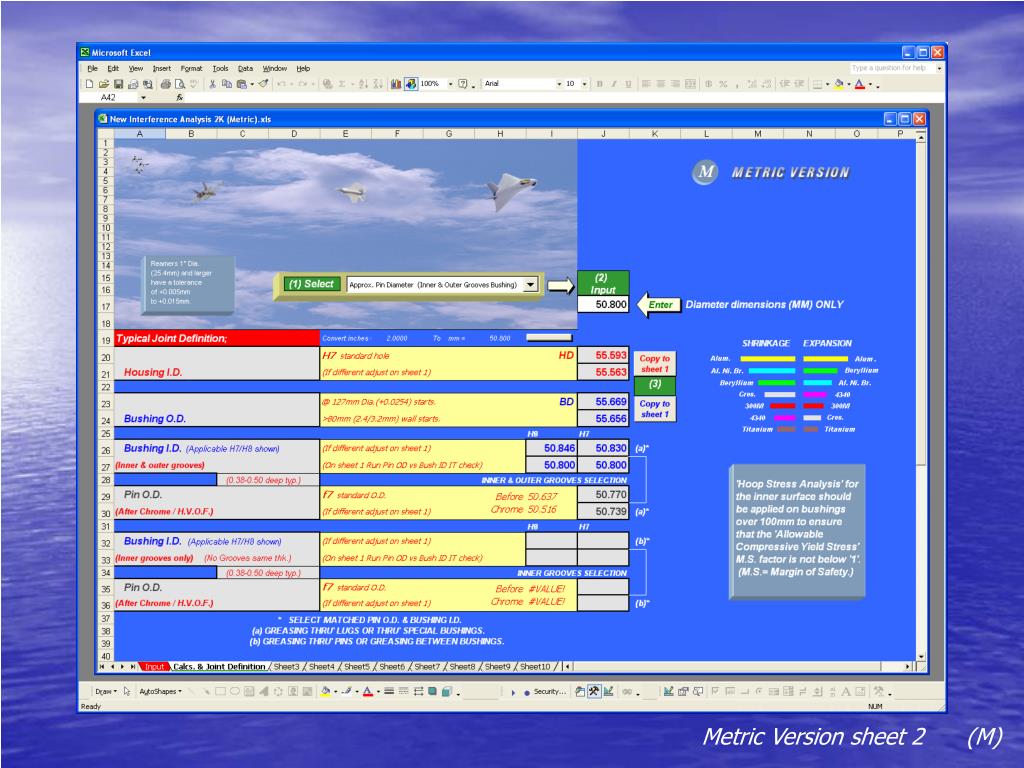Click the Print icon in the toolbar
Viewport: 1024px width, 768px height.
coord(165,84)
